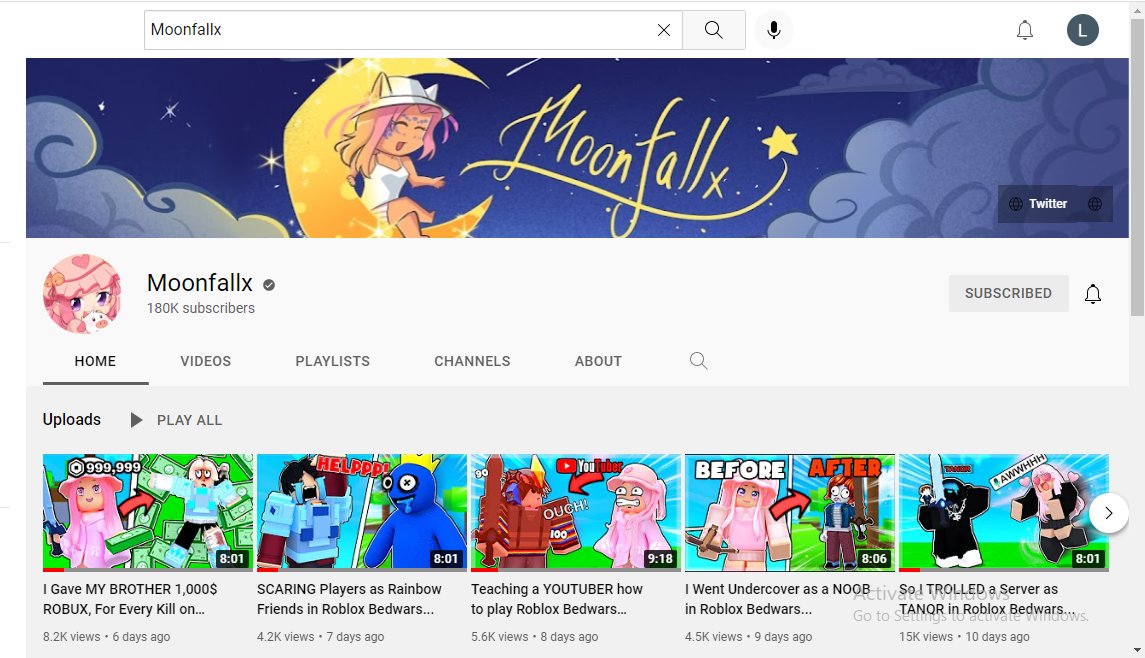This screenshot has width=1145, height=658.
Task: Switch to the HOME tab
Action: [95, 361]
